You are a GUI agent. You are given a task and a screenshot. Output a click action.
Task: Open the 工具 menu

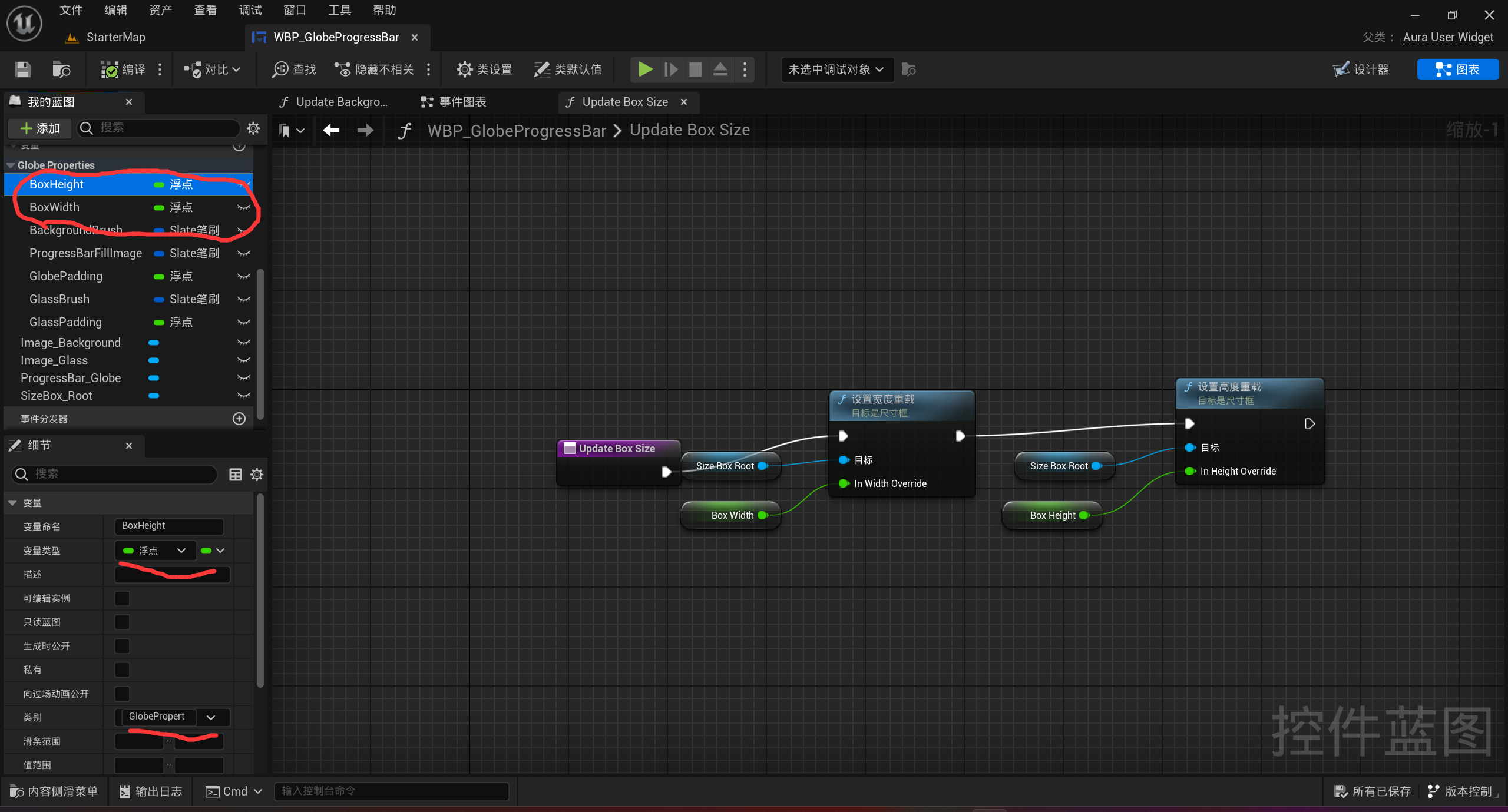339,10
